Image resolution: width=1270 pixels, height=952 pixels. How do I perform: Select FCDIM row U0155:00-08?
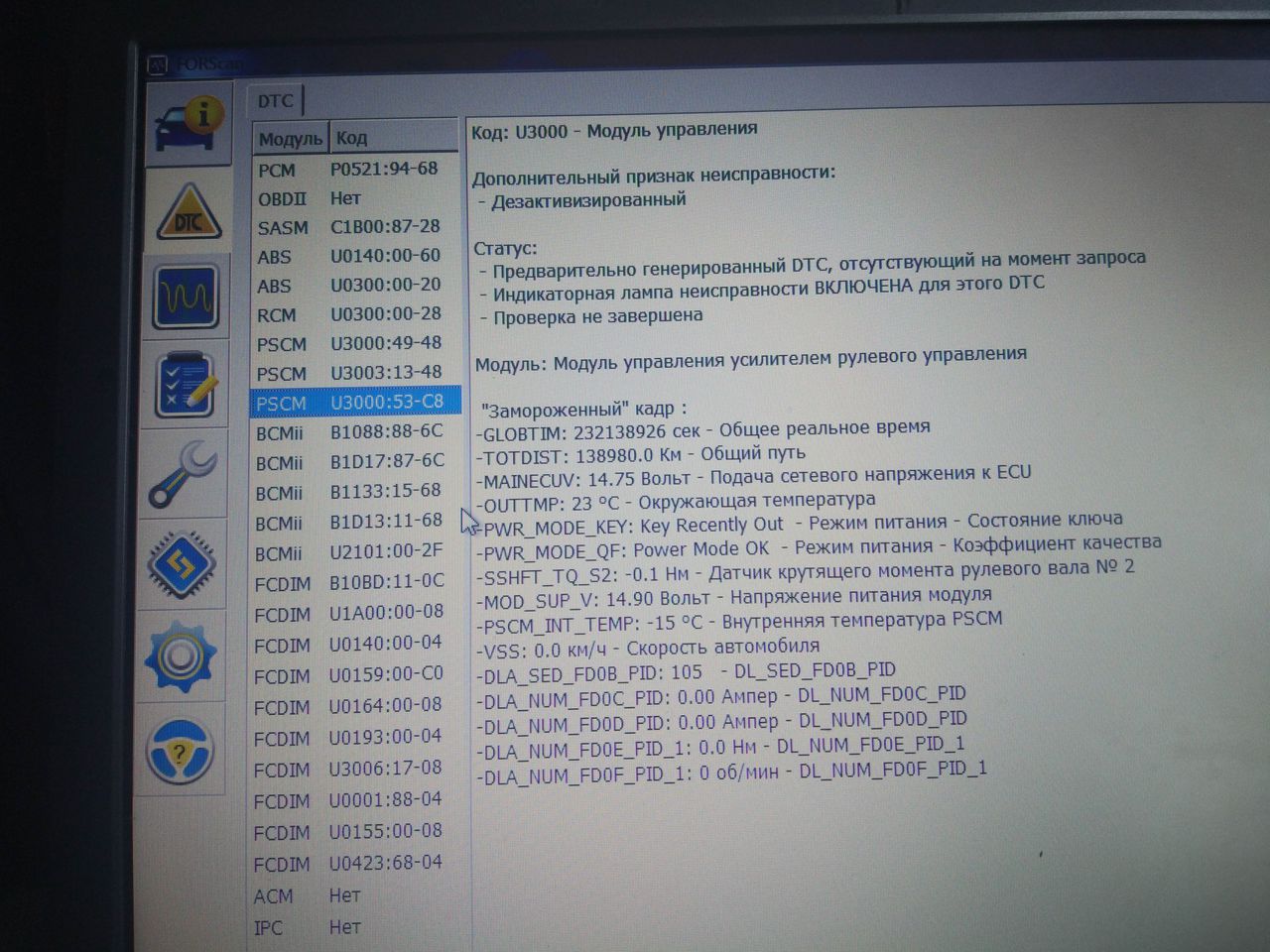pos(355,832)
